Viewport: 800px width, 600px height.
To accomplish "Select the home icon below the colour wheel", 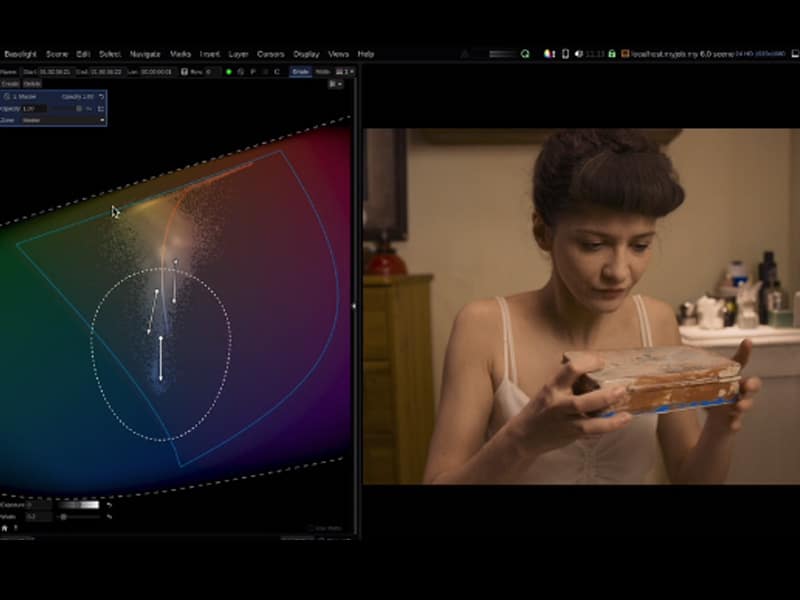I will point(8,527).
